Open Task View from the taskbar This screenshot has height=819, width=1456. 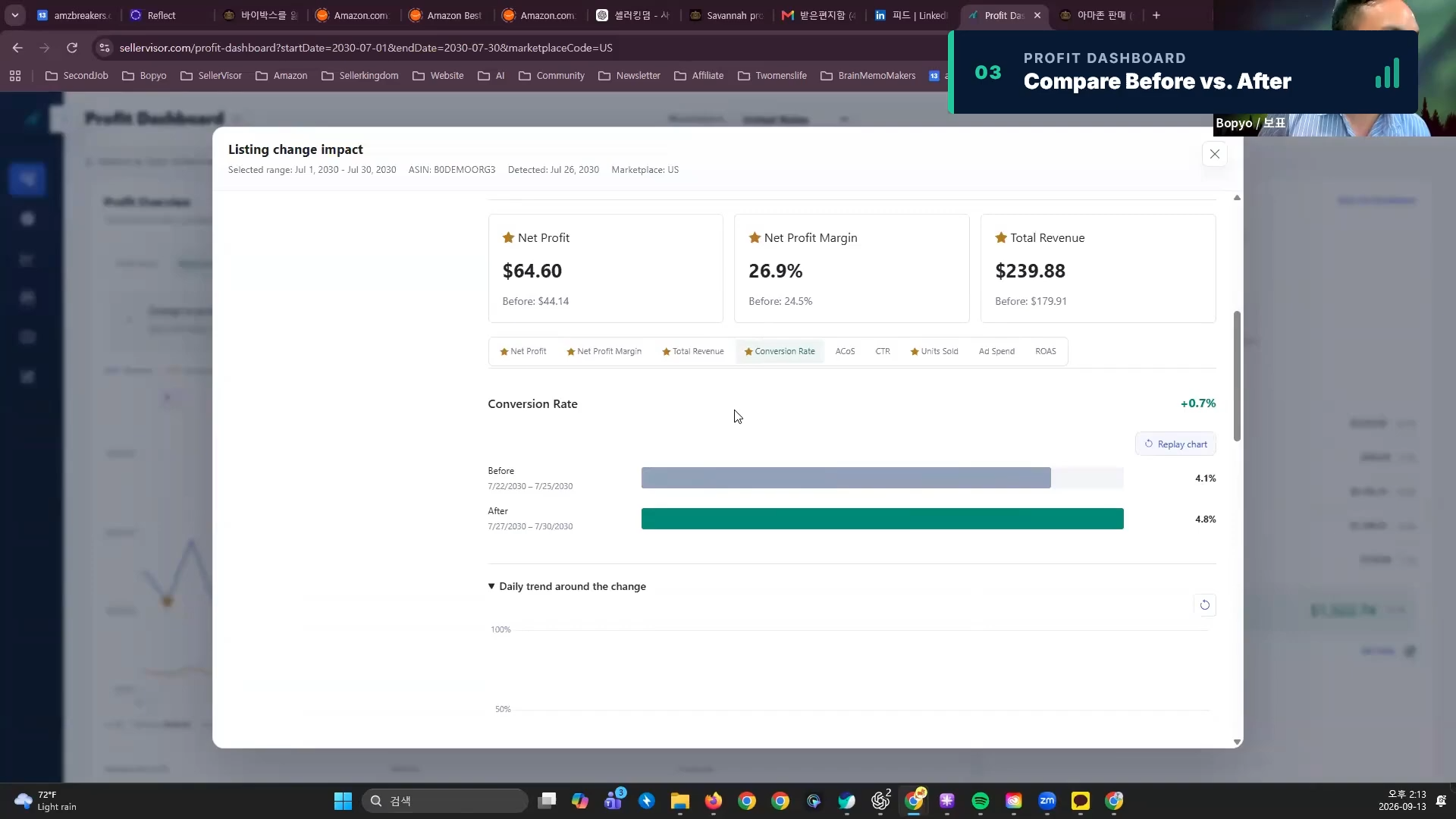tap(547, 801)
